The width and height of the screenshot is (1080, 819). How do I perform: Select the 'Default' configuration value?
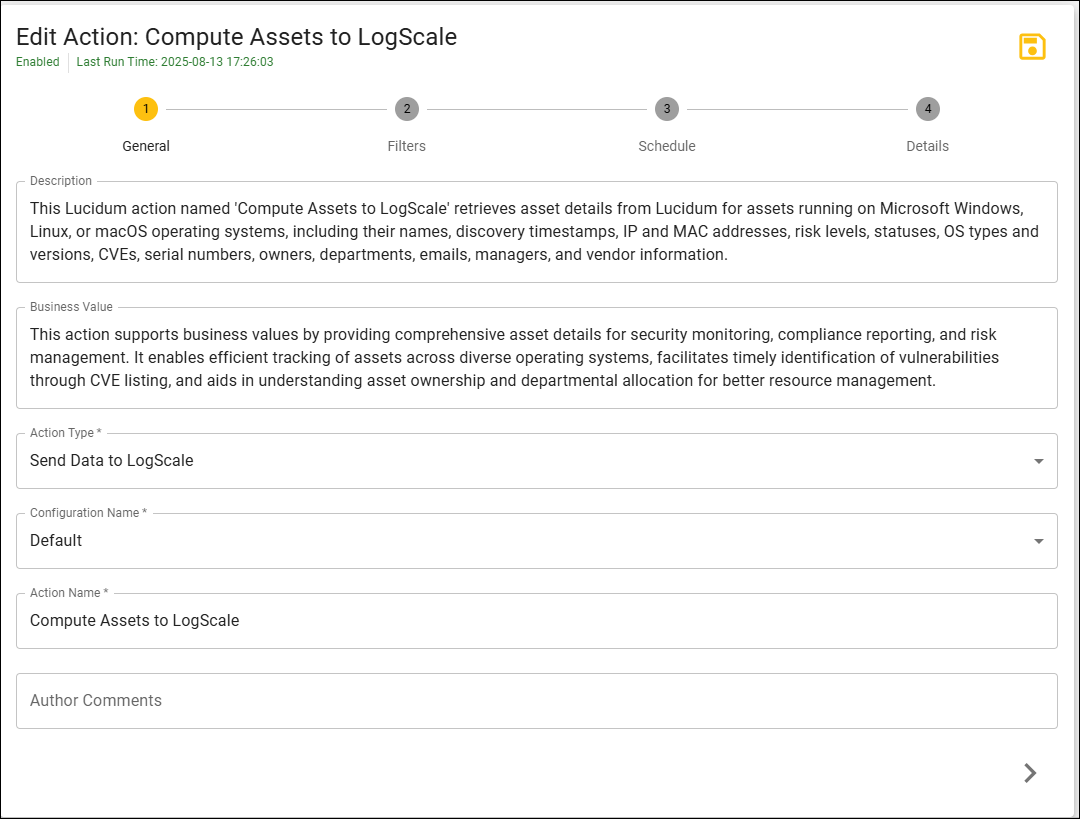click(x=56, y=541)
